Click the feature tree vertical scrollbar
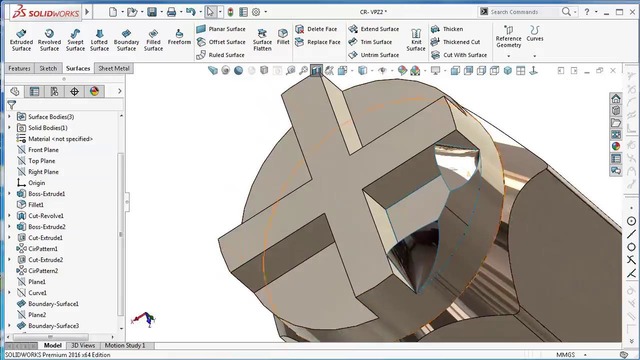 [121, 234]
